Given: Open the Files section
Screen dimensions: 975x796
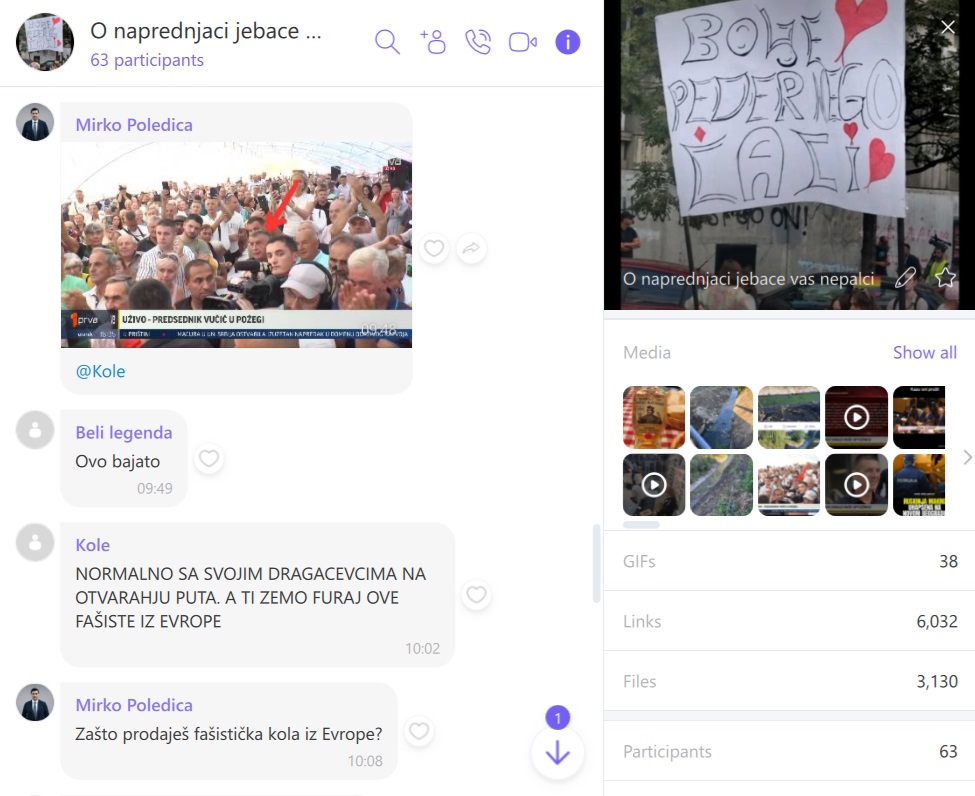Looking at the screenshot, I should click(789, 682).
